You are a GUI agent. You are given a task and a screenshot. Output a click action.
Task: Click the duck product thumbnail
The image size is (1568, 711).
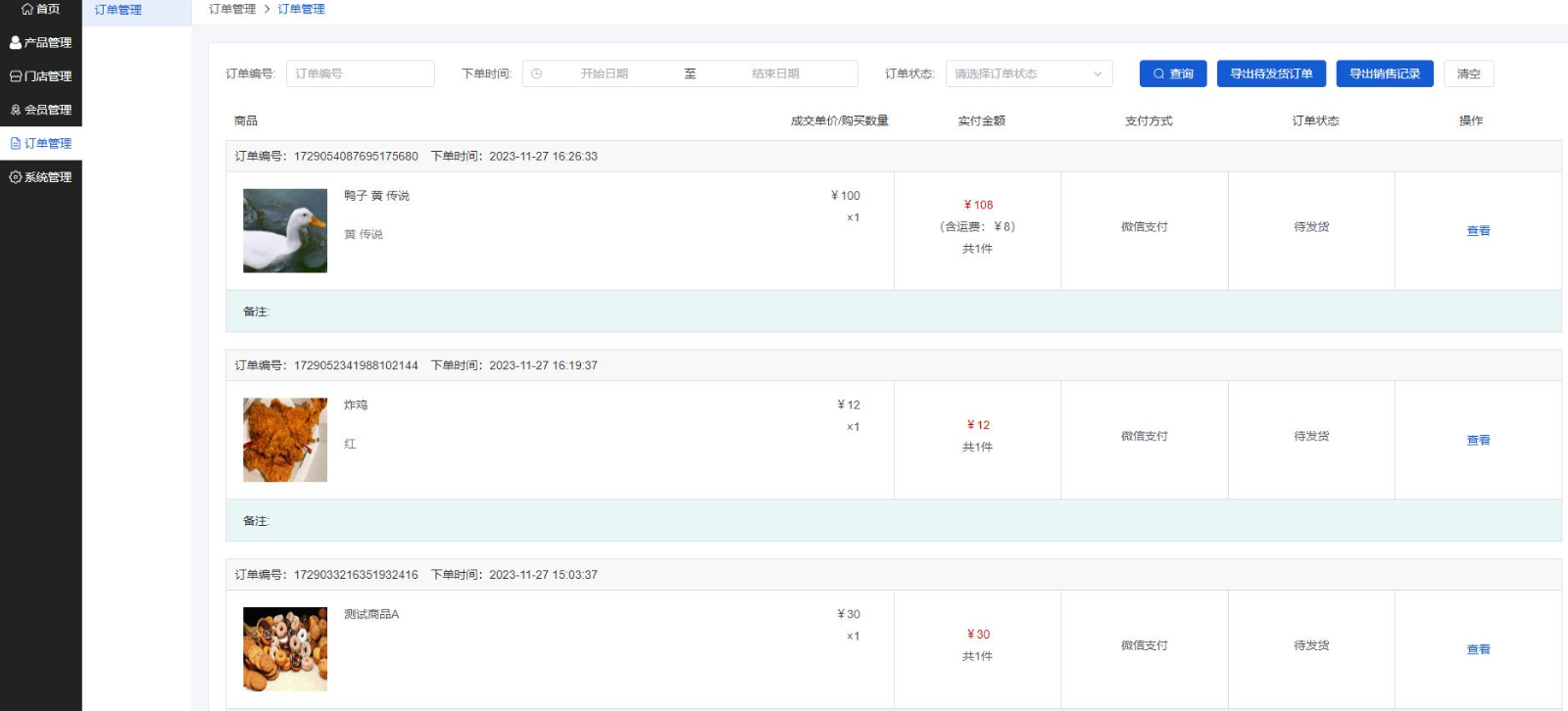click(285, 231)
